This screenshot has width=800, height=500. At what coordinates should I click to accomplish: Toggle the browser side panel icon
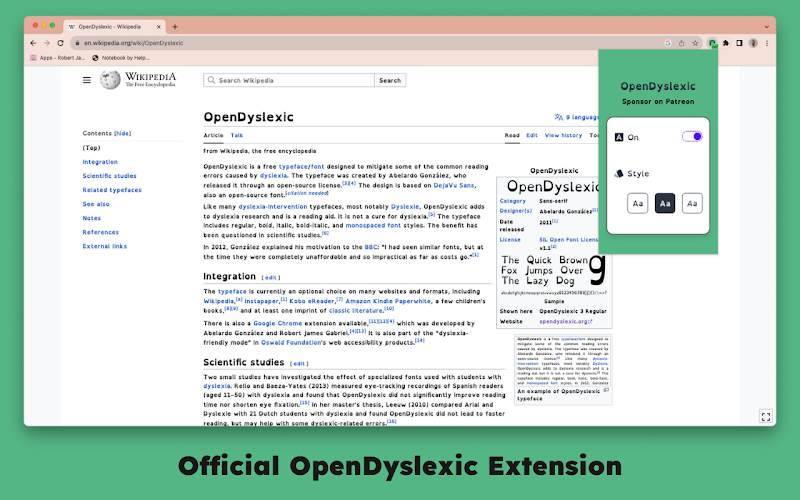739,43
